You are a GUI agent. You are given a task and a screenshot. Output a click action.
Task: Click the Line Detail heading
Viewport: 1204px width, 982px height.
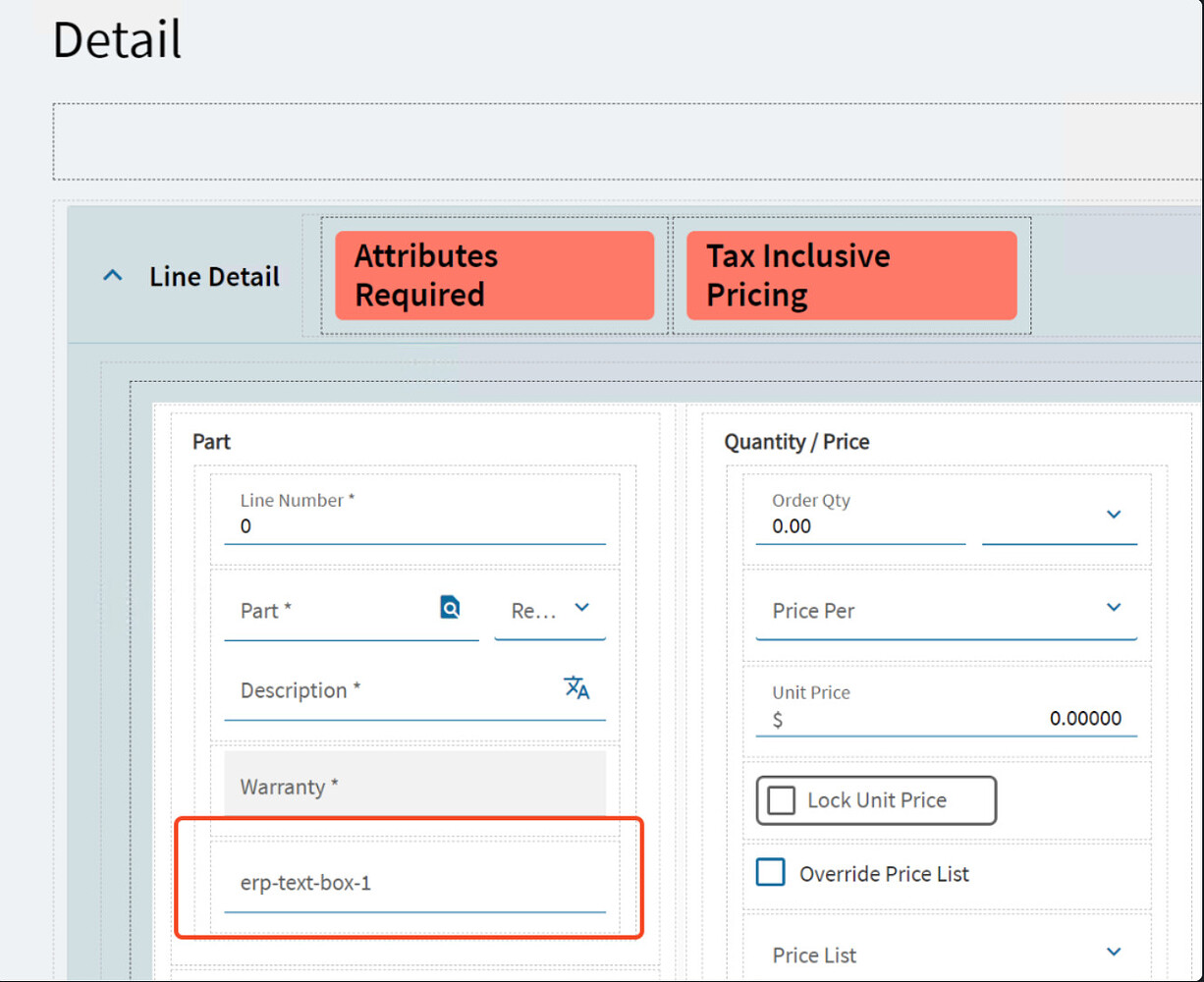(214, 276)
